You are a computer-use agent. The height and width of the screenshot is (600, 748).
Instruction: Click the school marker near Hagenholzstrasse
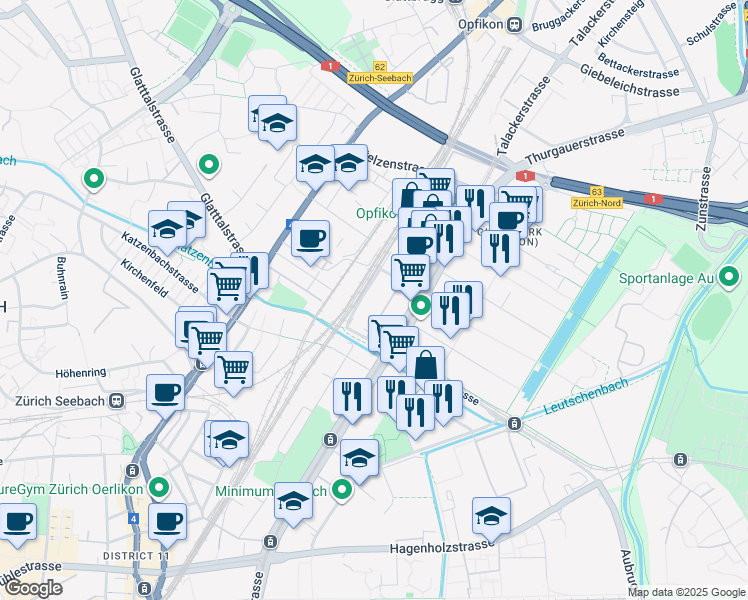[x=491, y=519]
